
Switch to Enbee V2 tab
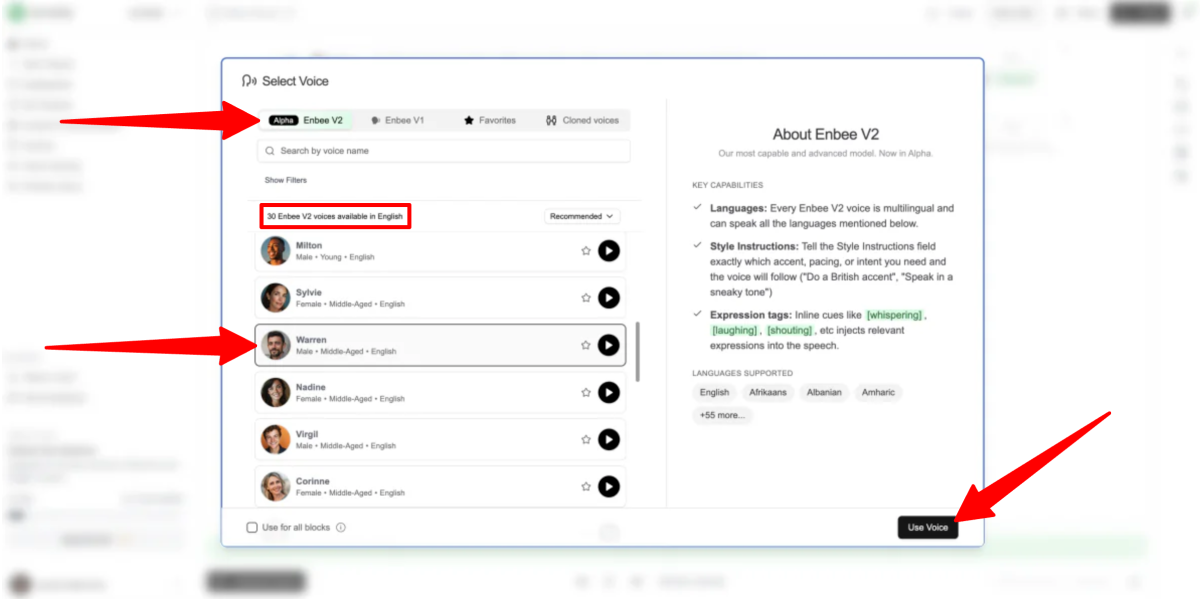(306, 120)
